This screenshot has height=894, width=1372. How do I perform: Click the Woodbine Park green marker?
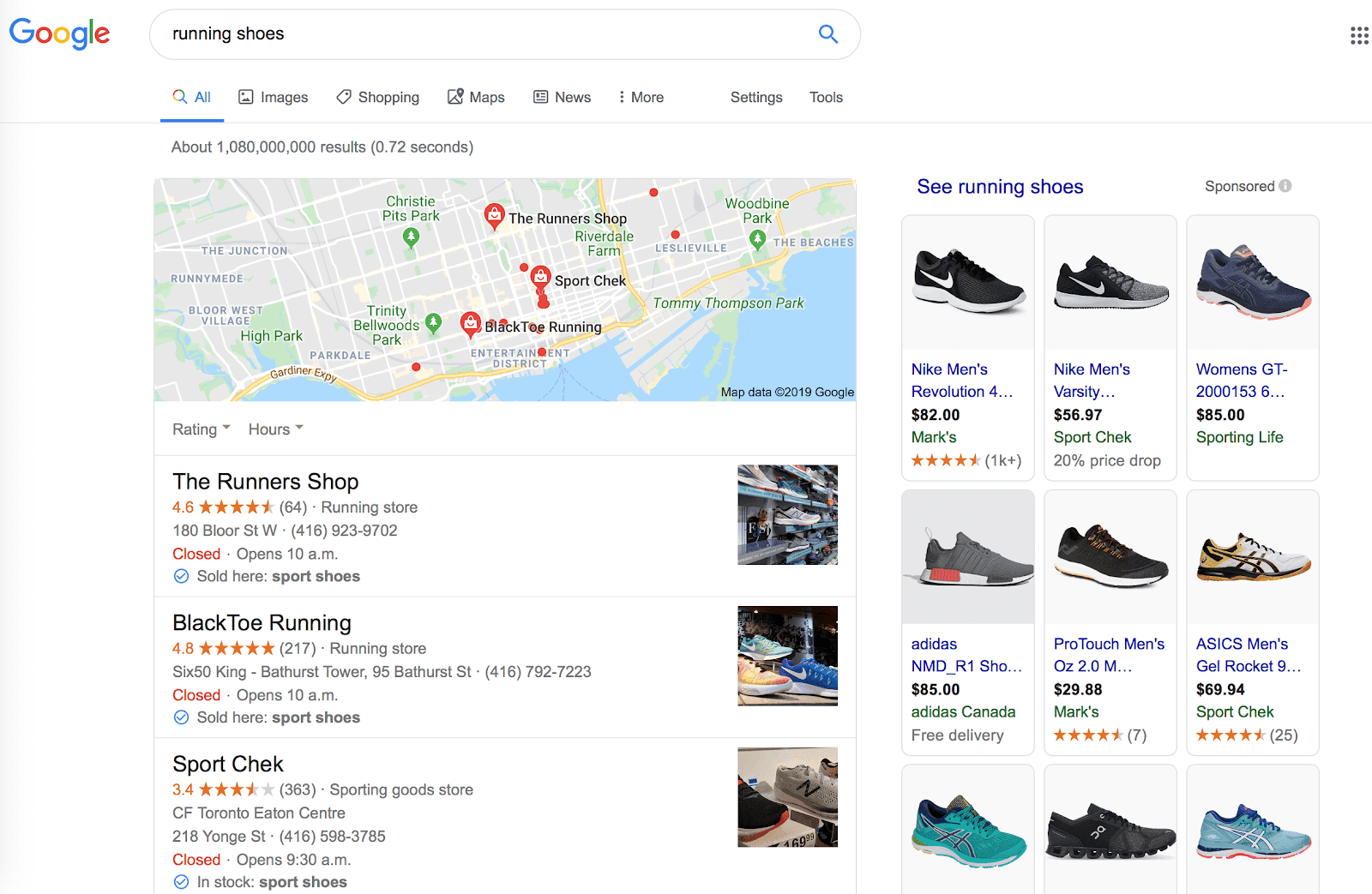point(757,240)
